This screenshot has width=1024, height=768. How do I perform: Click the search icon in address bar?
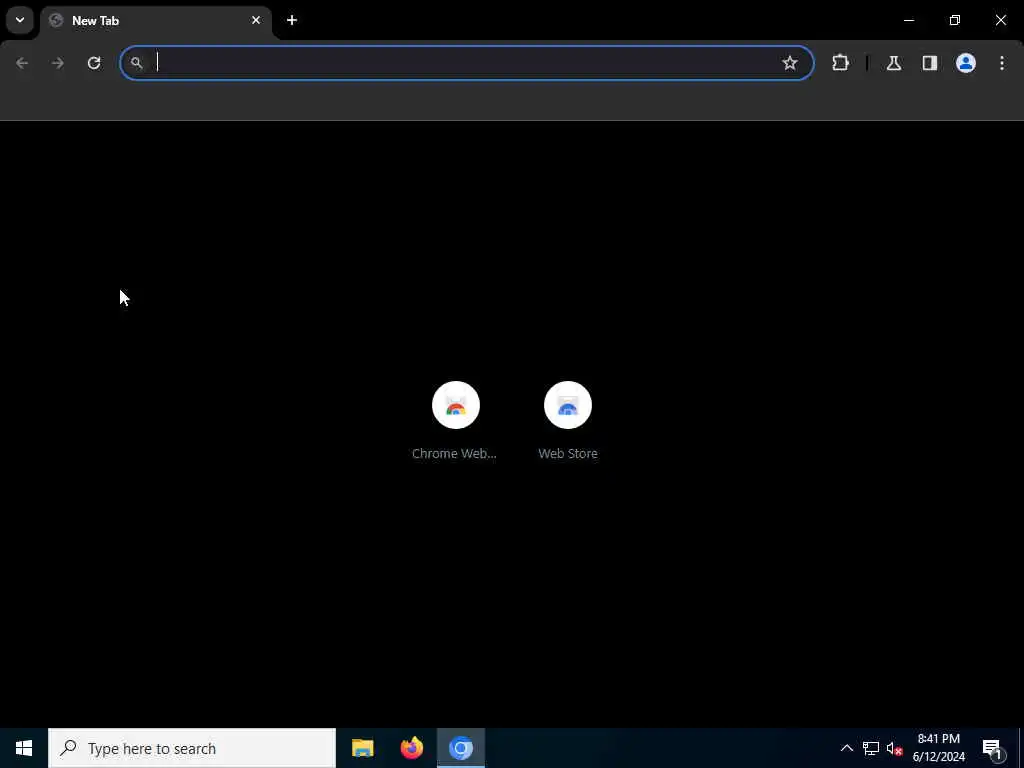click(x=136, y=63)
